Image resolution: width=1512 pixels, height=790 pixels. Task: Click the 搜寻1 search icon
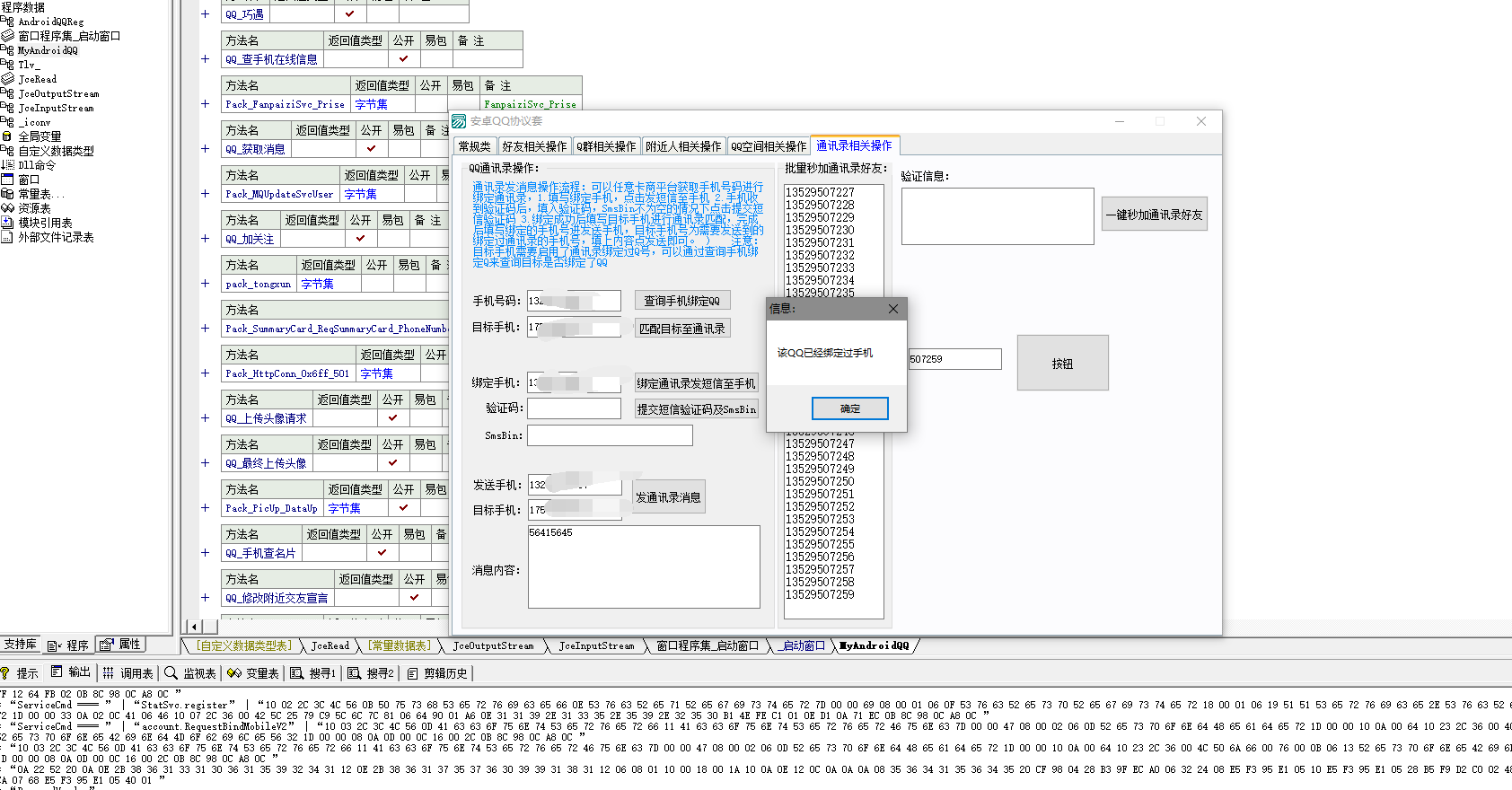click(x=296, y=672)
